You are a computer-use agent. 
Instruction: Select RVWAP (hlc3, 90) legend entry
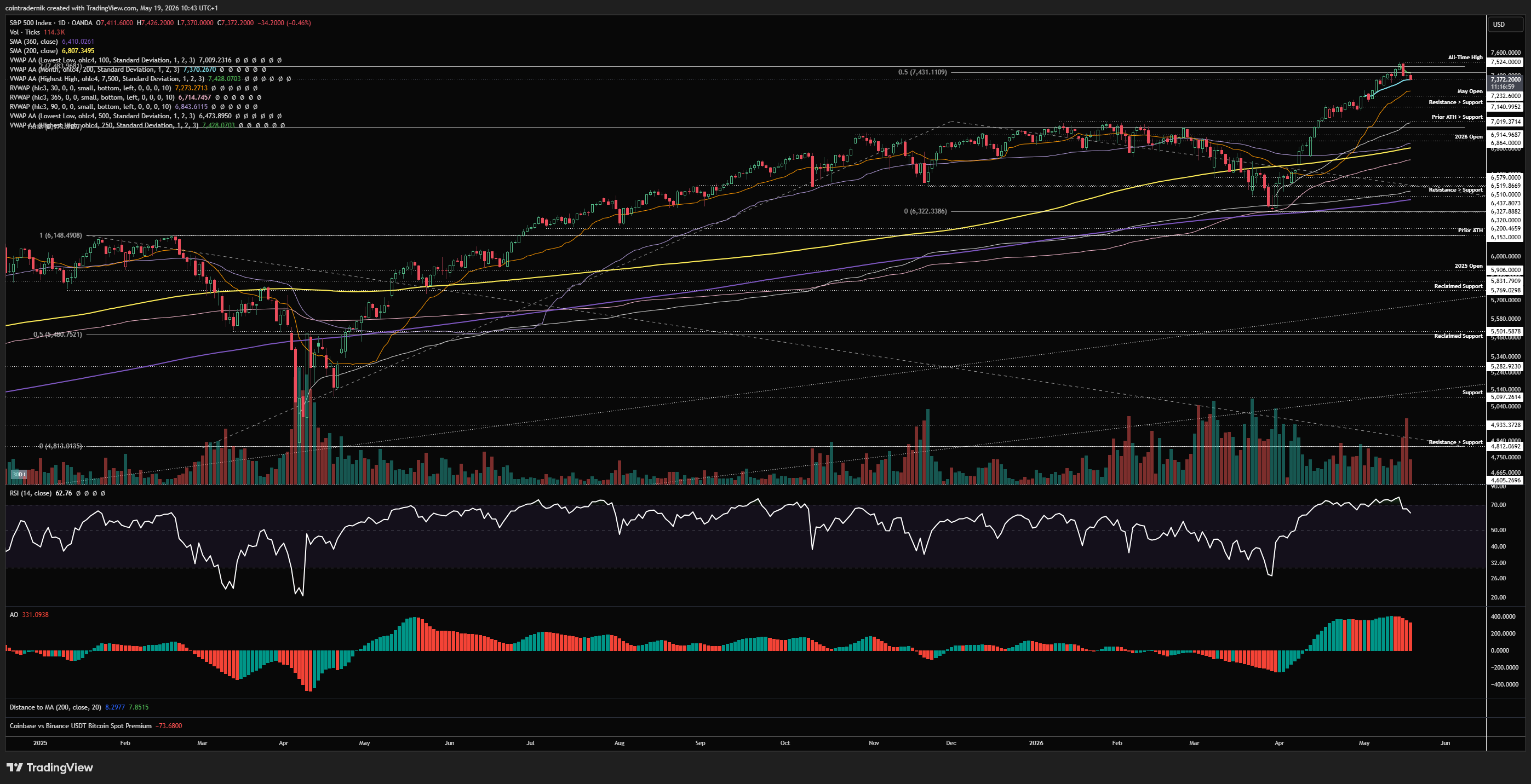click(x=134, y=107)
